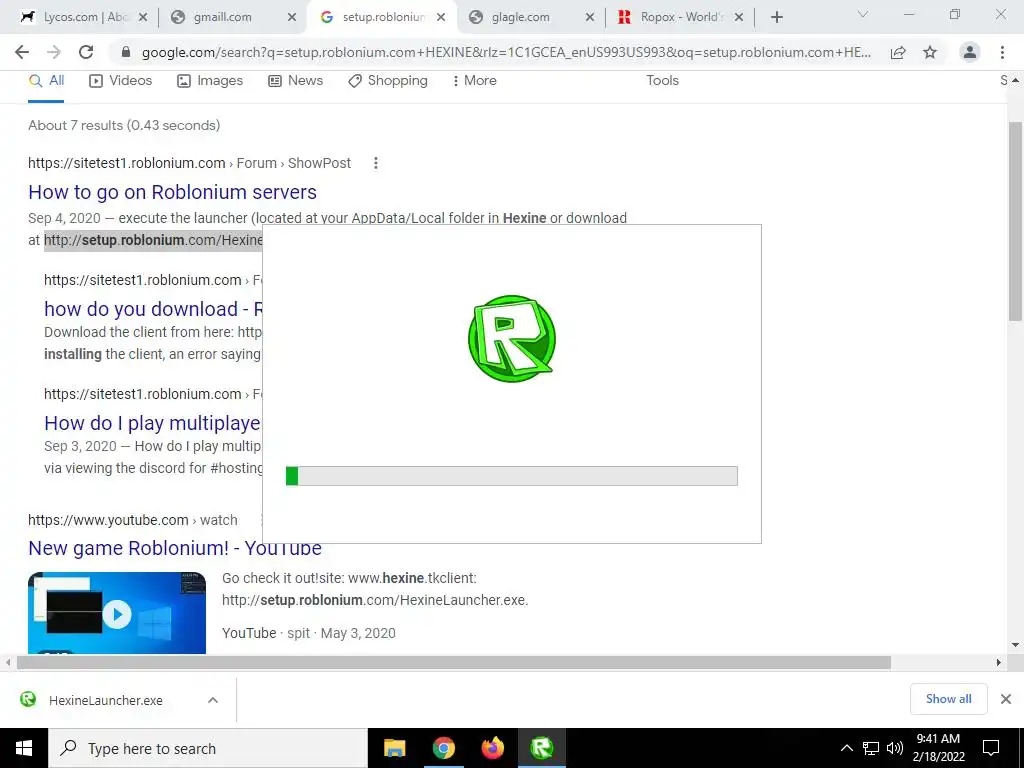Select the Images search filter
The width and height of the screenshot is (1024, 768).
coord(210,80)
